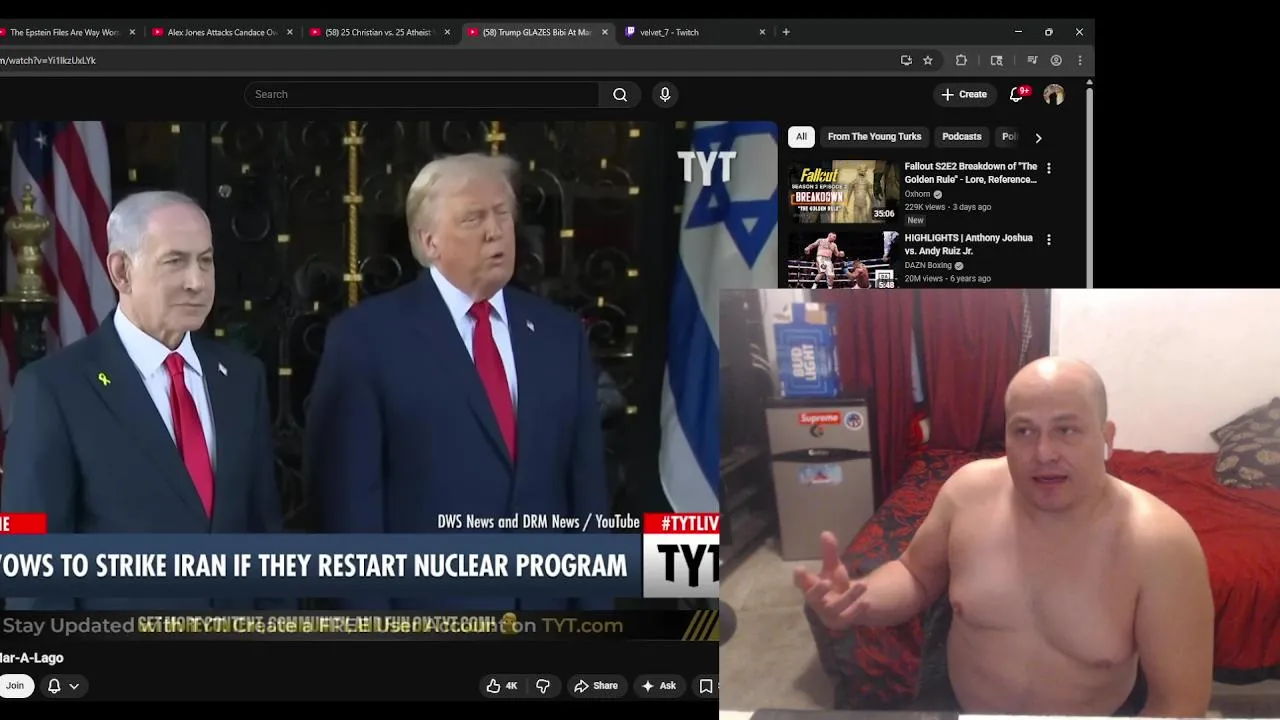Click the install app icon in address bar

point(906,60)
